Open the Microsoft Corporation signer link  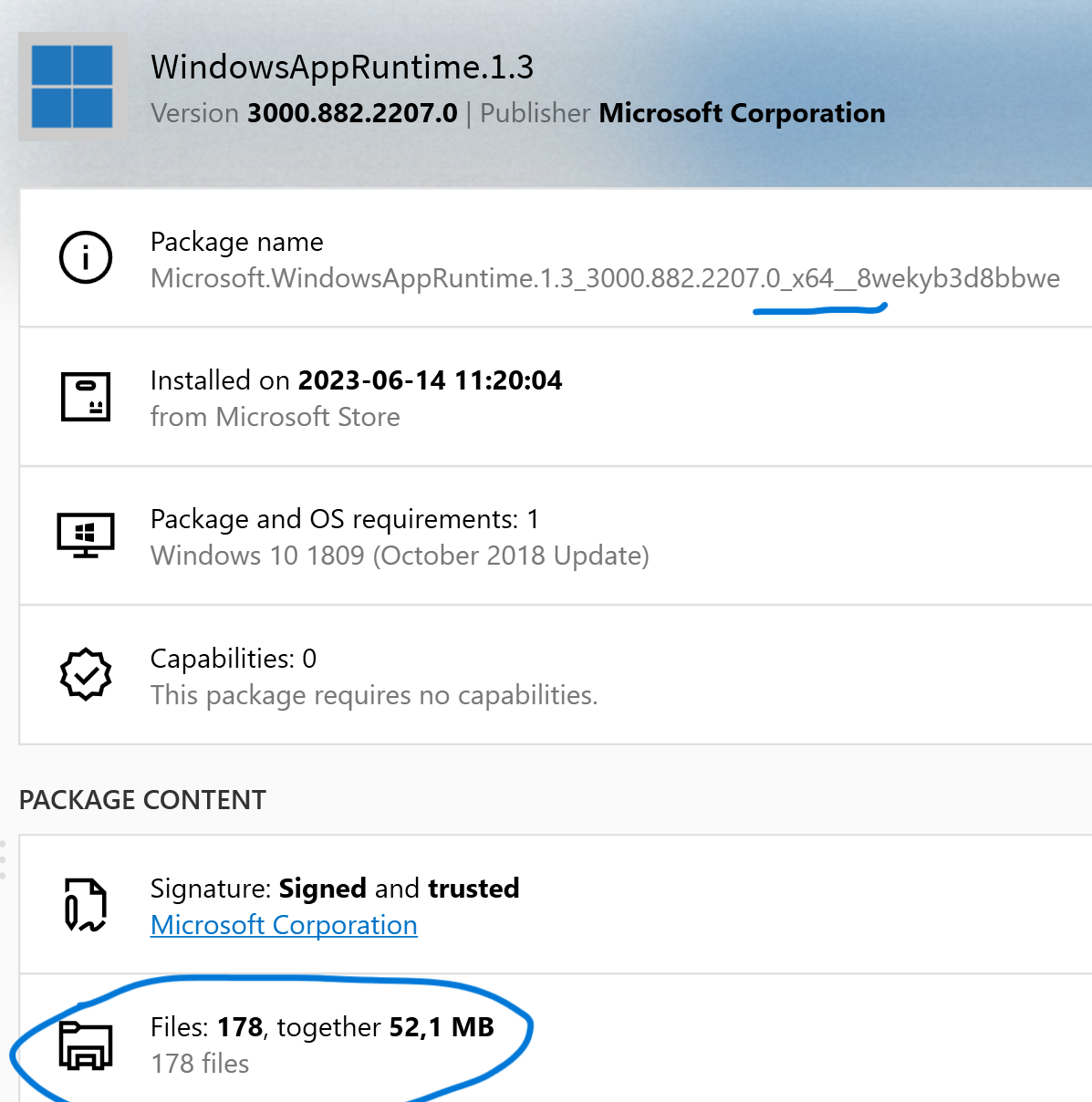(284, 924)
